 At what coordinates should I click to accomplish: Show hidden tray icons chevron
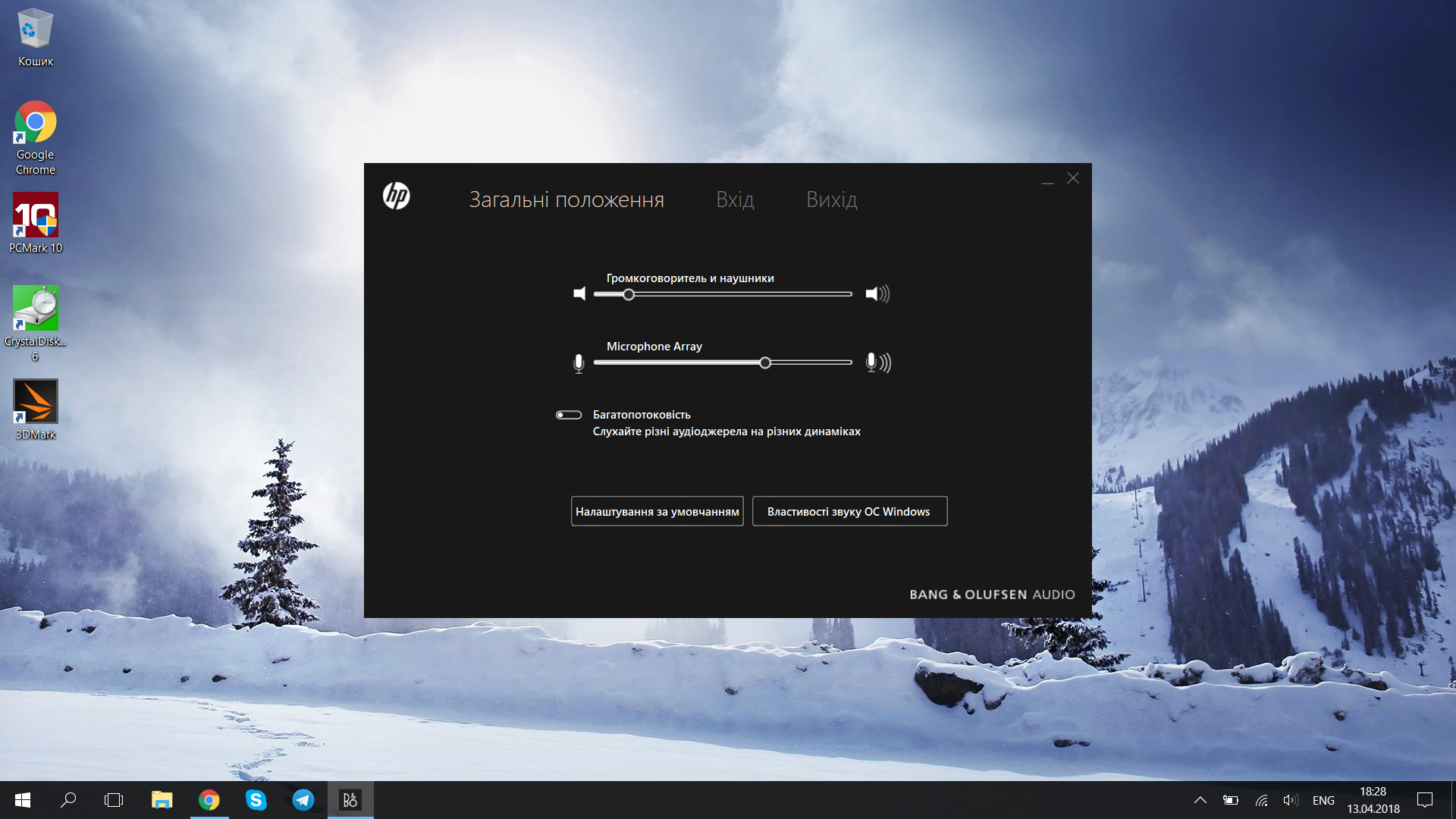[x=1200, y=800]
